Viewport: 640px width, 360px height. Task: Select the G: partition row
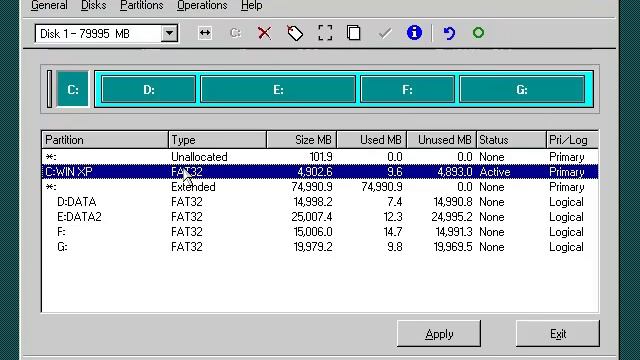pos(320,247)
